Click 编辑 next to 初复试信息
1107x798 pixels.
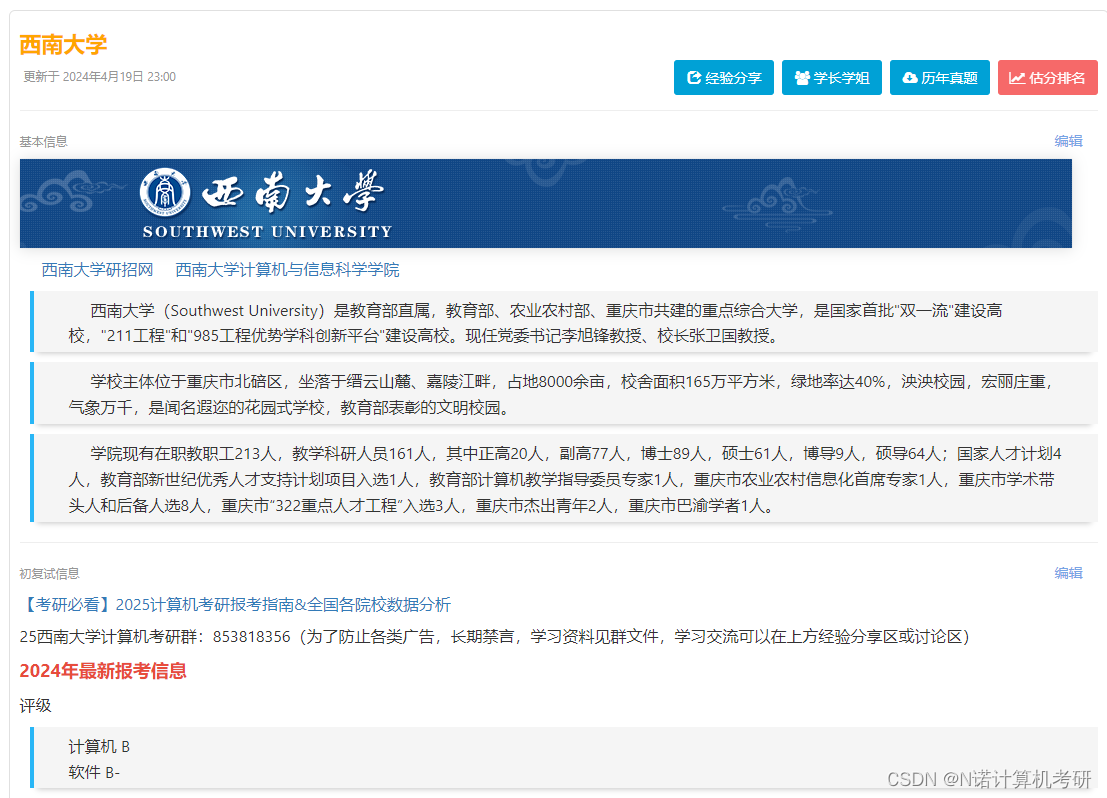[1068, 573]
